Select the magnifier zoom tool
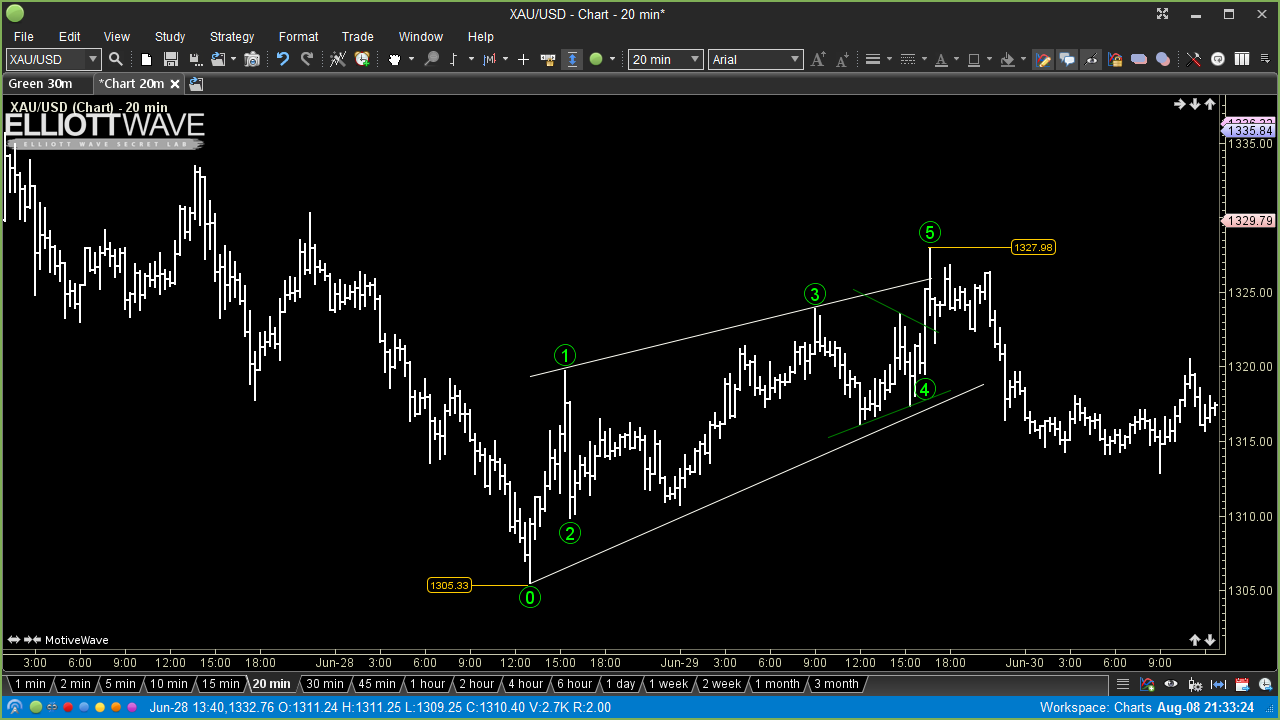The width and height of the screenshot is (1280, 720). [x=430, y=59]
